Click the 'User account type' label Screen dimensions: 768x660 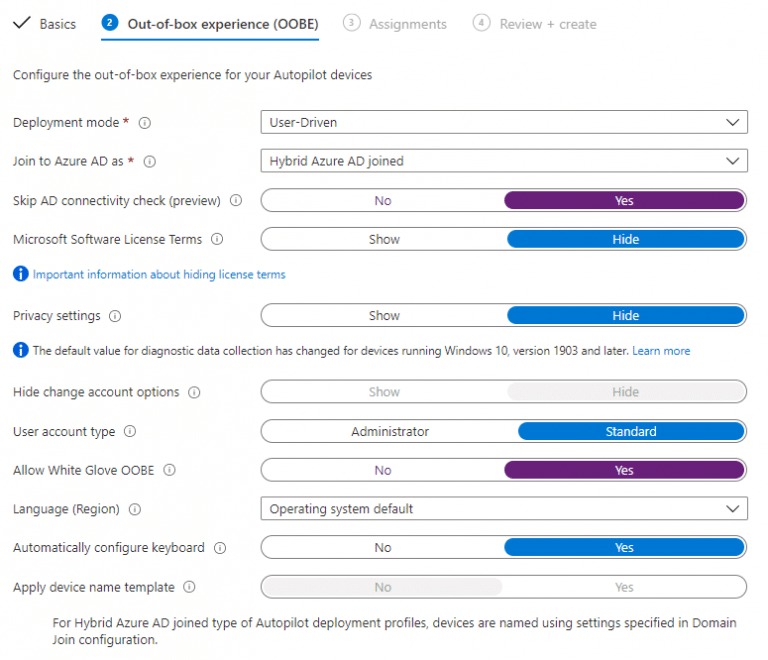tap(64, 431)
